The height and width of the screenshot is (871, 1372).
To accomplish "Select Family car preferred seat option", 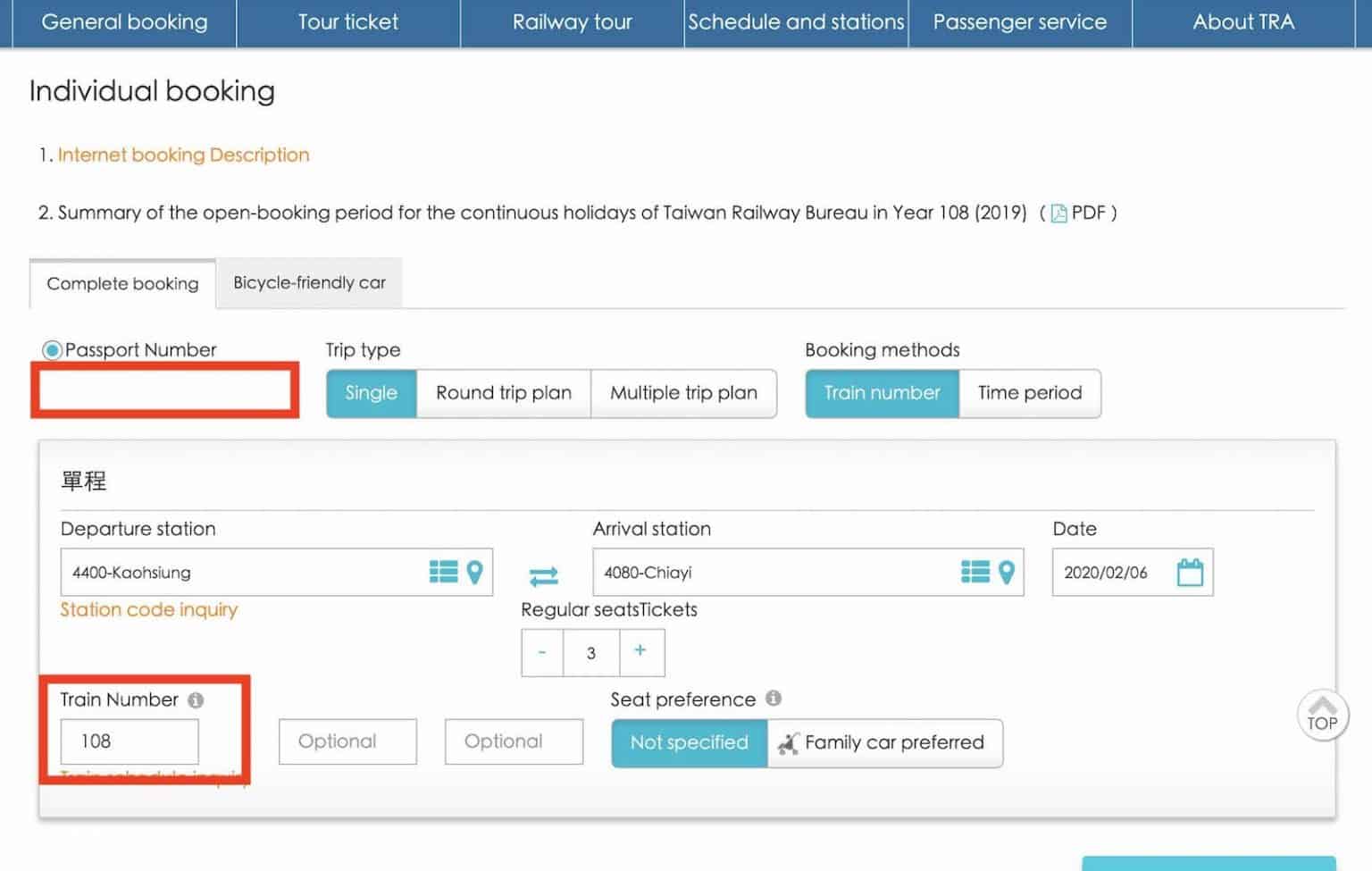I will click(884, 742).
